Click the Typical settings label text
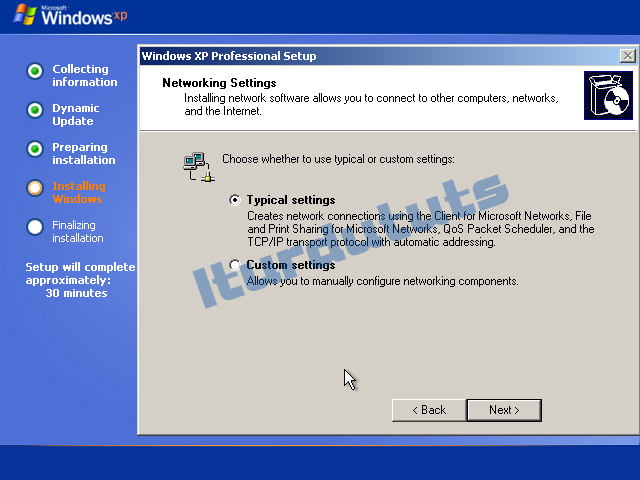Image resolution: width=640 pixels, height=480 pixels. pos(291,200)
